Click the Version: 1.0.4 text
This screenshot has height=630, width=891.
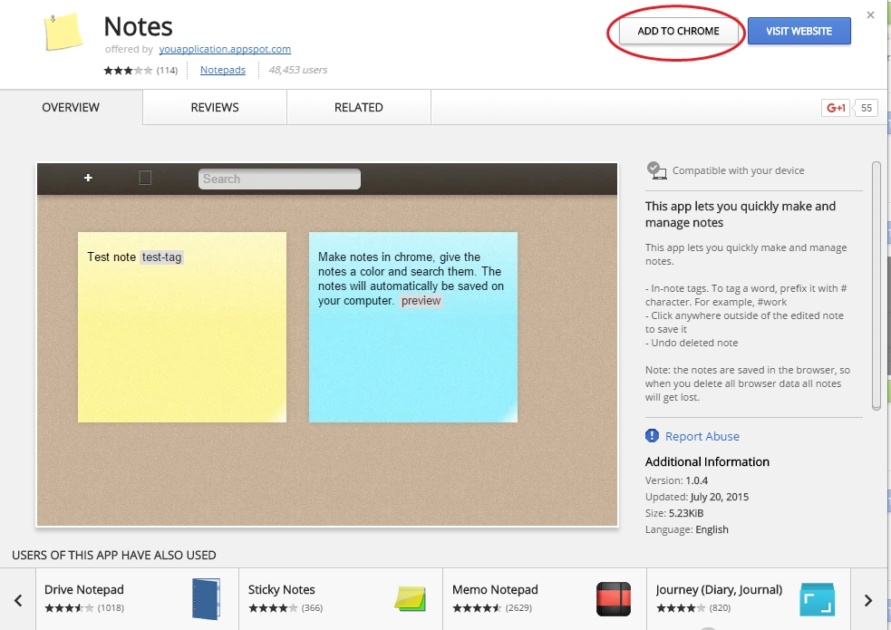676,481
